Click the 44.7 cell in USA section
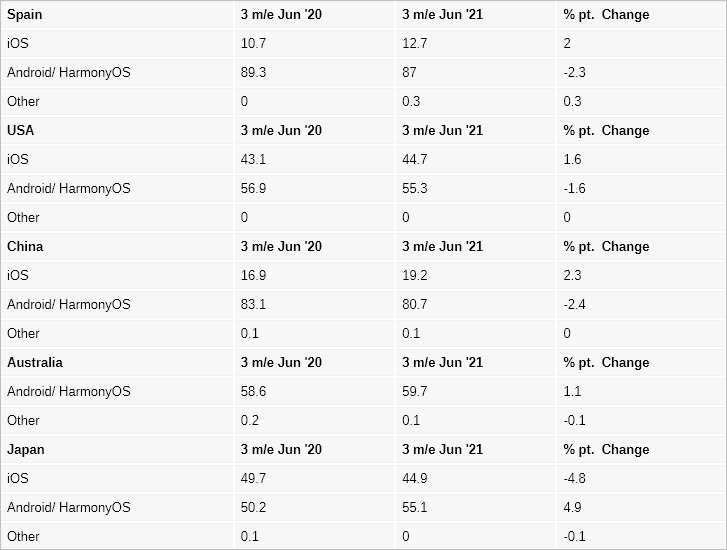Screen dimensions: 727x550 [414, 160]
